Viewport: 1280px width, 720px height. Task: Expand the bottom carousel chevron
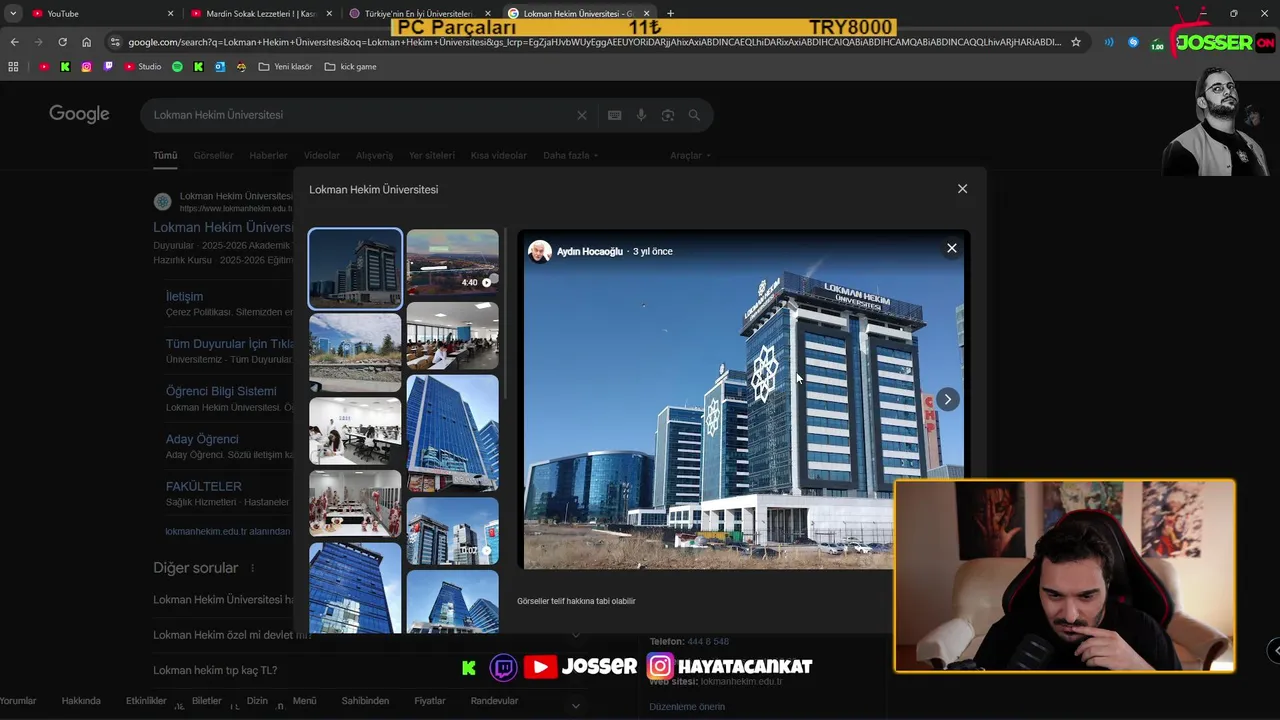point(575,706)
